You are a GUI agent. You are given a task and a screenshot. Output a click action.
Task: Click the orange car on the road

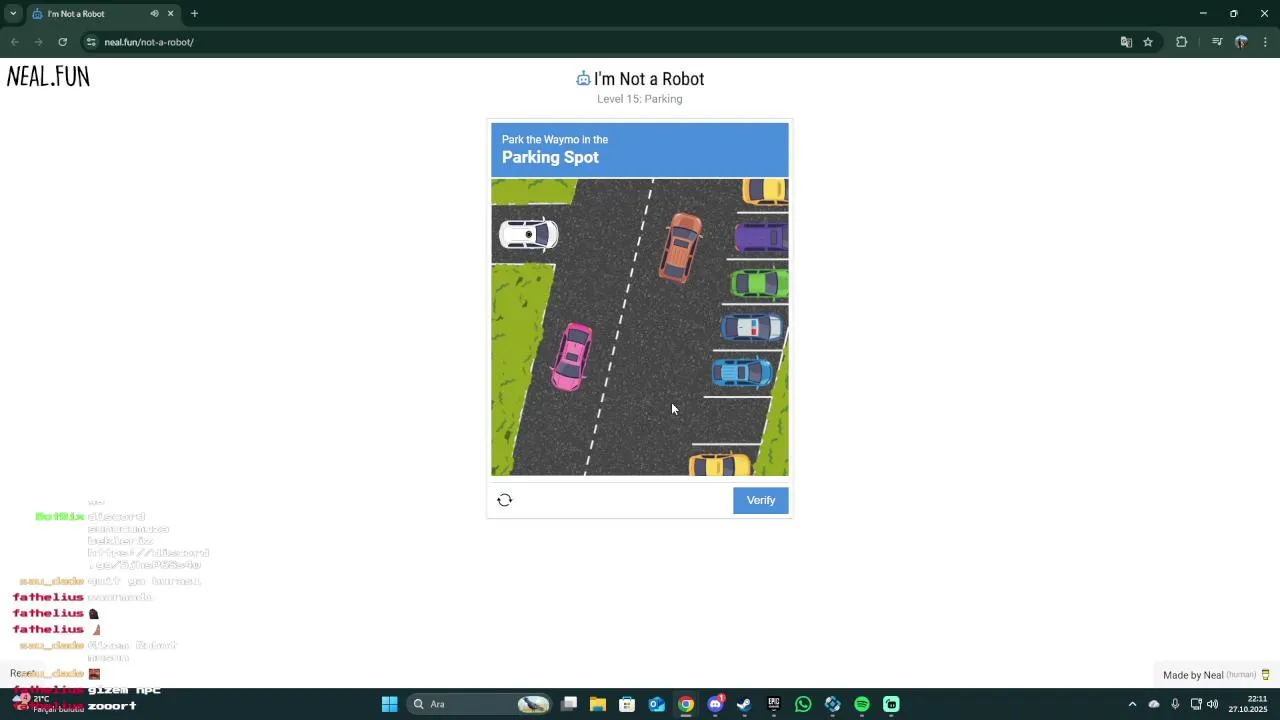pos(681,246)
